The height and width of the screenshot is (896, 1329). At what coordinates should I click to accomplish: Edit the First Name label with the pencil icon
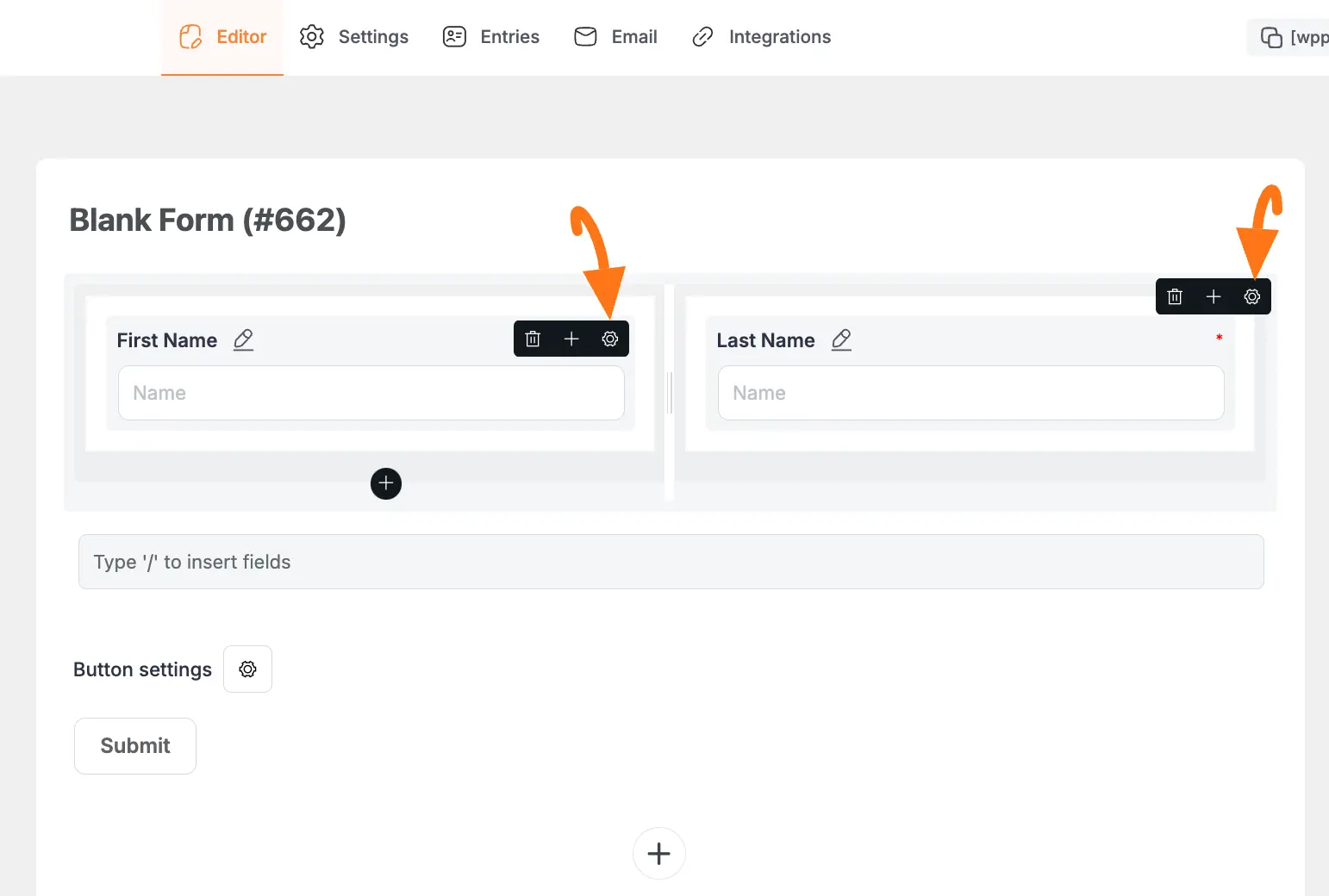pos(244,339)
